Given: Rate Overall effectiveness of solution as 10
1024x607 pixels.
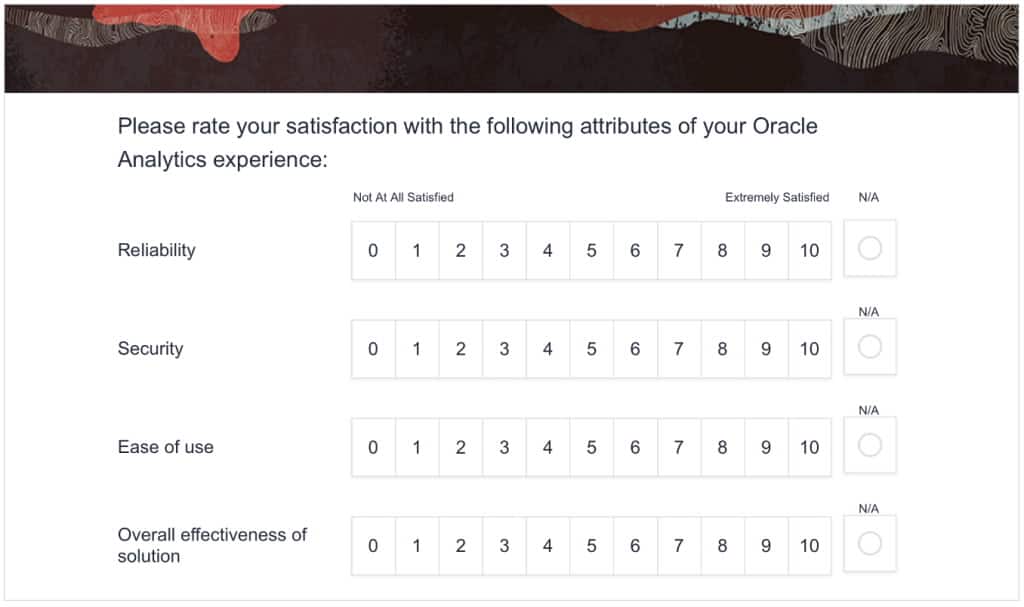Looking at the screenshot, I should (x=809, y=546).
